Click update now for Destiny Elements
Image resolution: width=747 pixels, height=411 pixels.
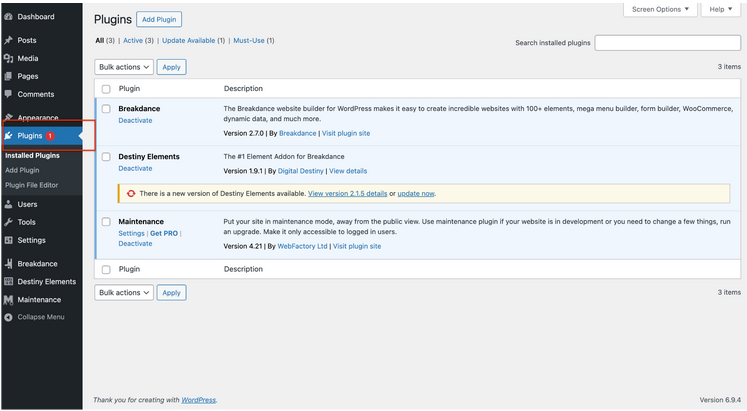[416, 193]
